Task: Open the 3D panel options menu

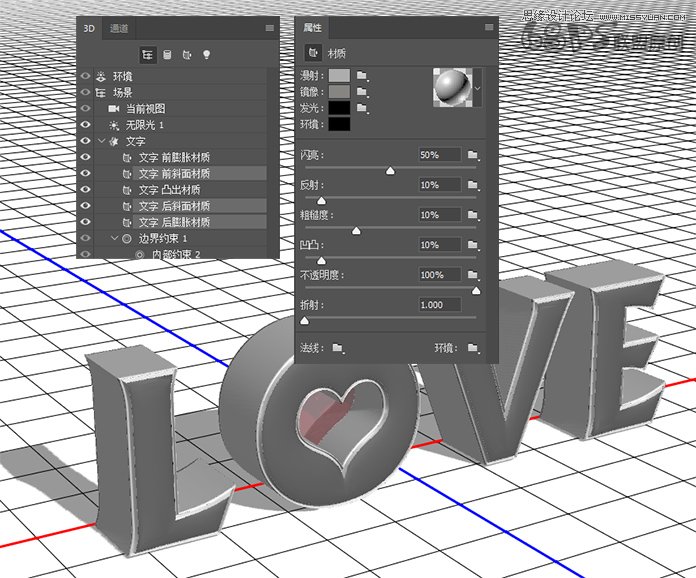Action: [269, 28]
